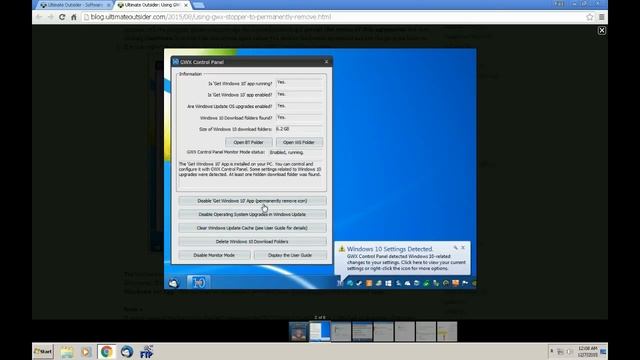Viewport: 640px width, 360px height.
Task: Close the image lightbox overlay
Action: (602, 31)
